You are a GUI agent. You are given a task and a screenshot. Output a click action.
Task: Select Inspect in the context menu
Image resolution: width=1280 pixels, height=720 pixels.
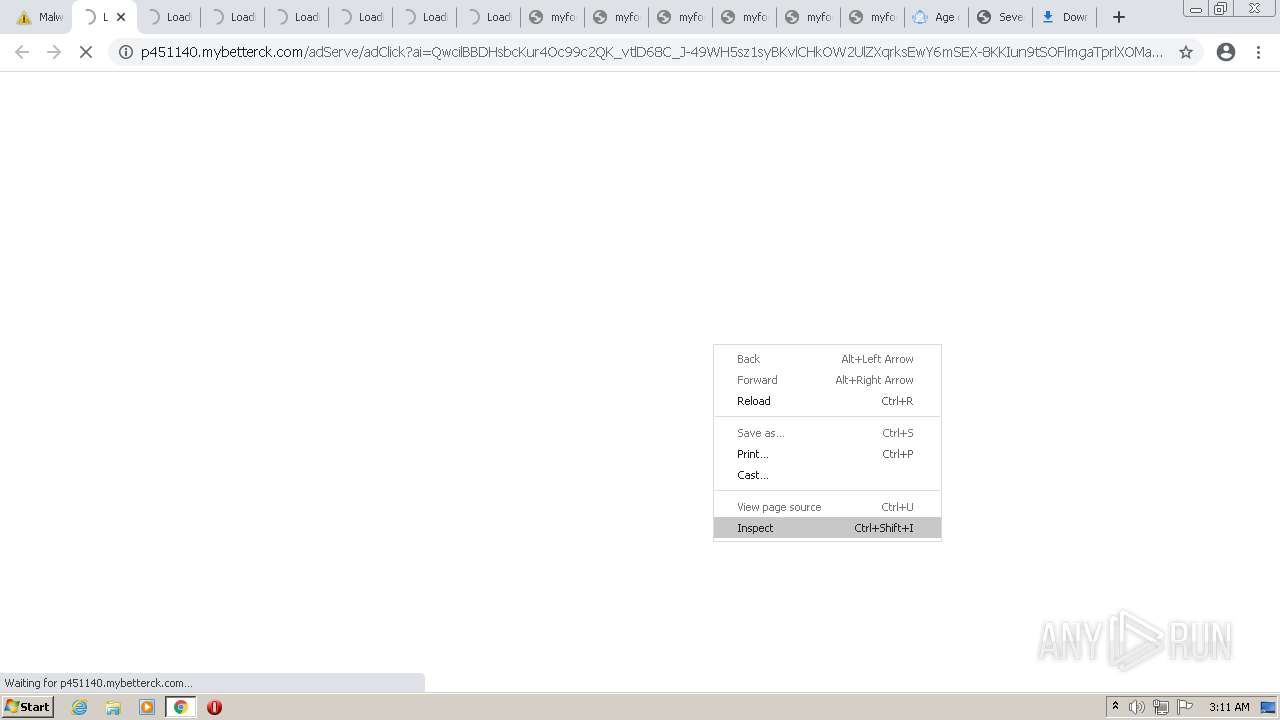(827, 528)
